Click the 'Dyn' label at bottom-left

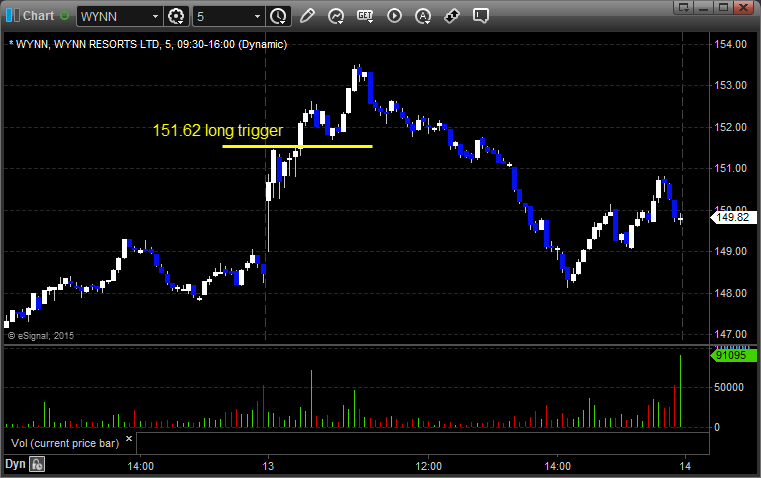pyautogui.click(x=15, y=464)
